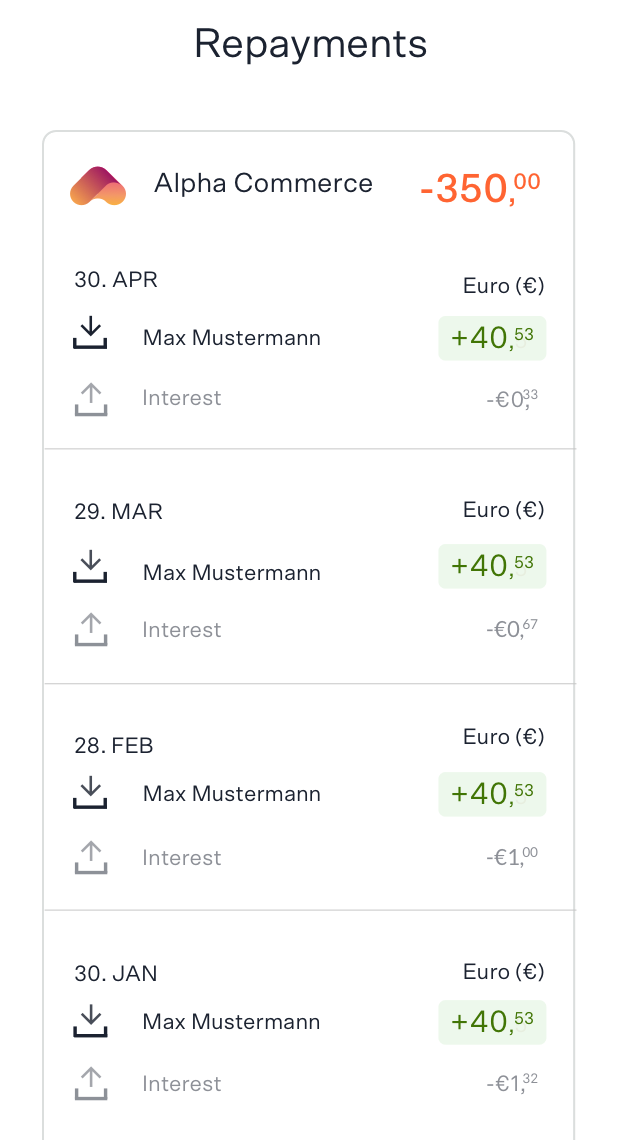Click the +40,53 badge in the 29. MAR section
This screenshot has width=620, height=1140.
(x=492, y=566)
